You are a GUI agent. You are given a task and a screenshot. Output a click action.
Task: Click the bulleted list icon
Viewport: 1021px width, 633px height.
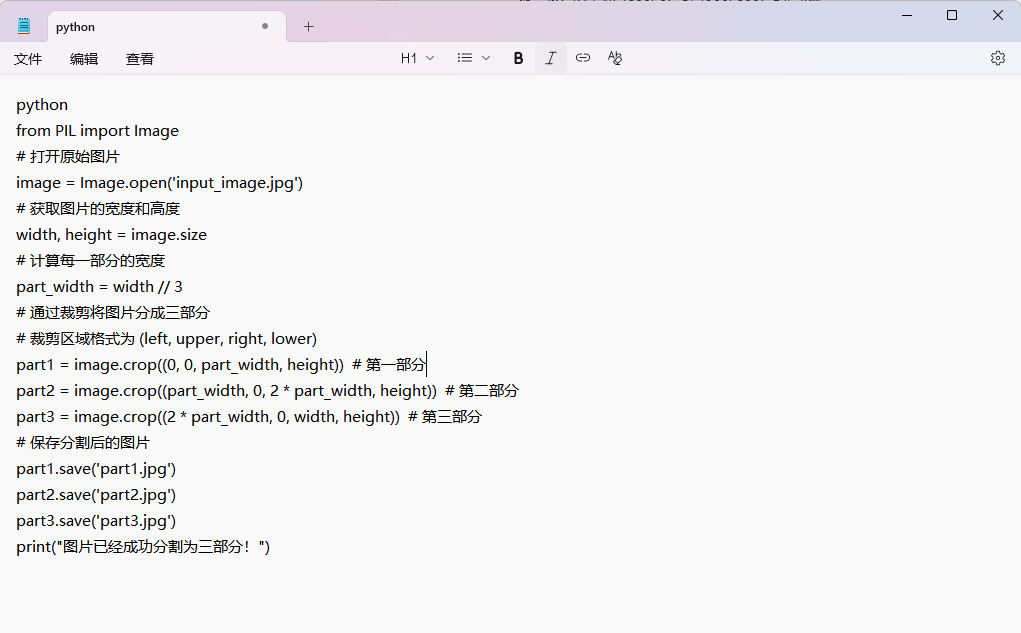click(x=464, y=58)
